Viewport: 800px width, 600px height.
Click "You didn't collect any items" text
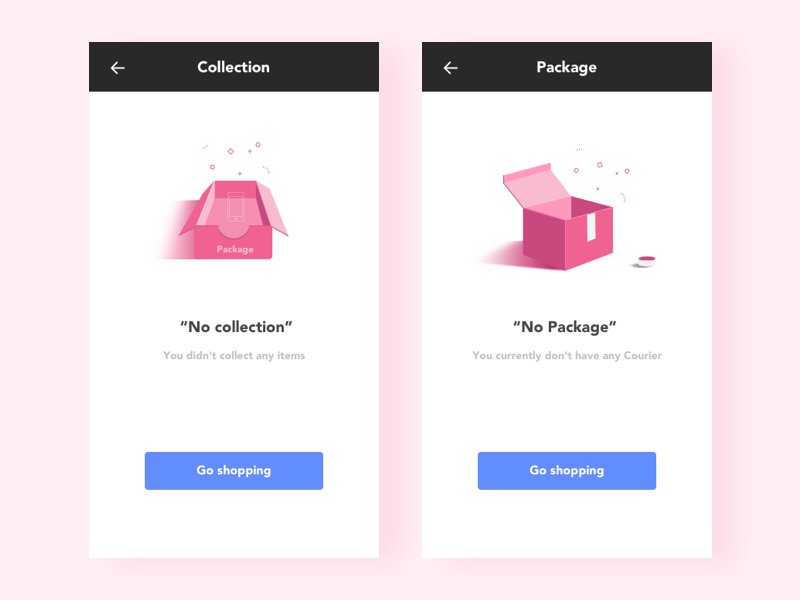tap(234, 356)
